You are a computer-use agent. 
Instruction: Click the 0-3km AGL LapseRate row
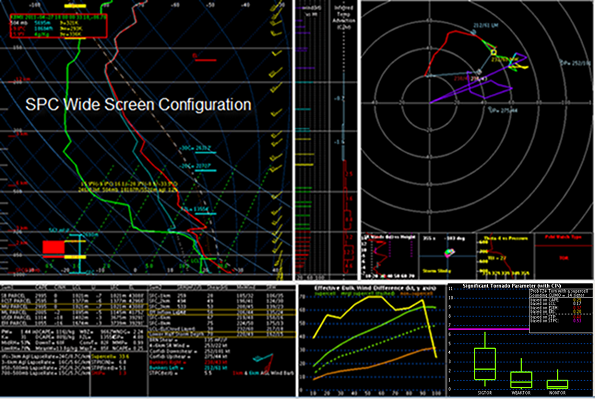click(x=46, y=356)
